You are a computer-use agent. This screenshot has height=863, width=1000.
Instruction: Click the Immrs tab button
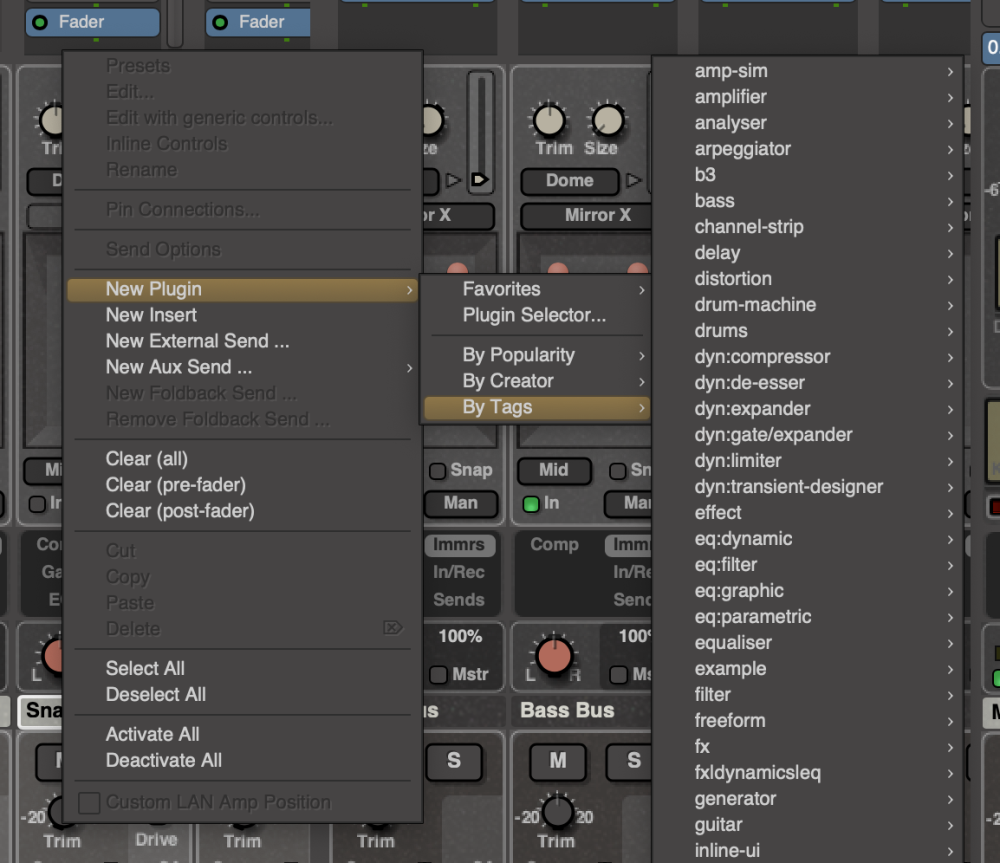[459, 545]
